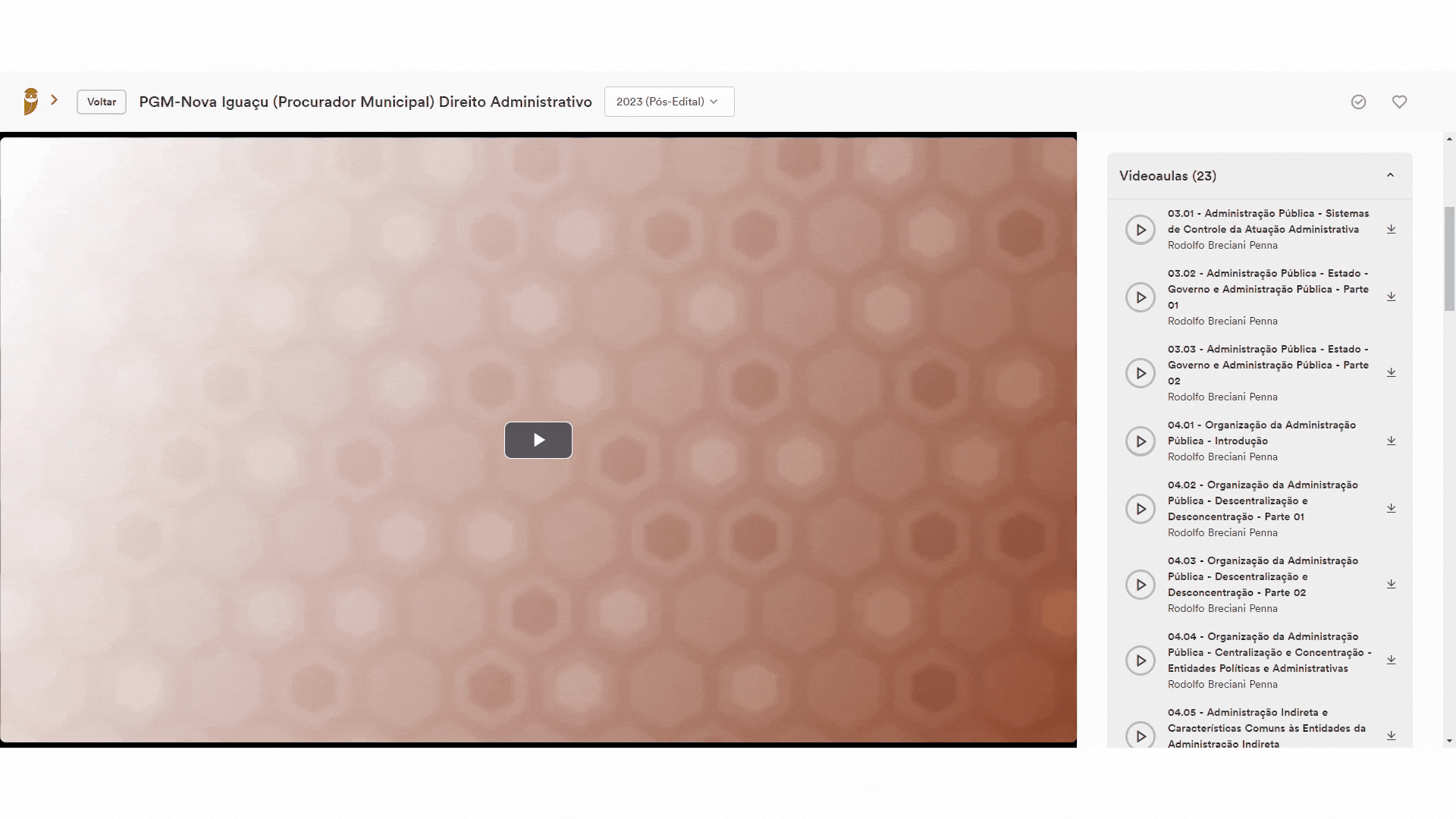Screen dimensions: 1456x819
Task: Play the video with the center play button
Action: pyautogui.click(x=538, y=440)
